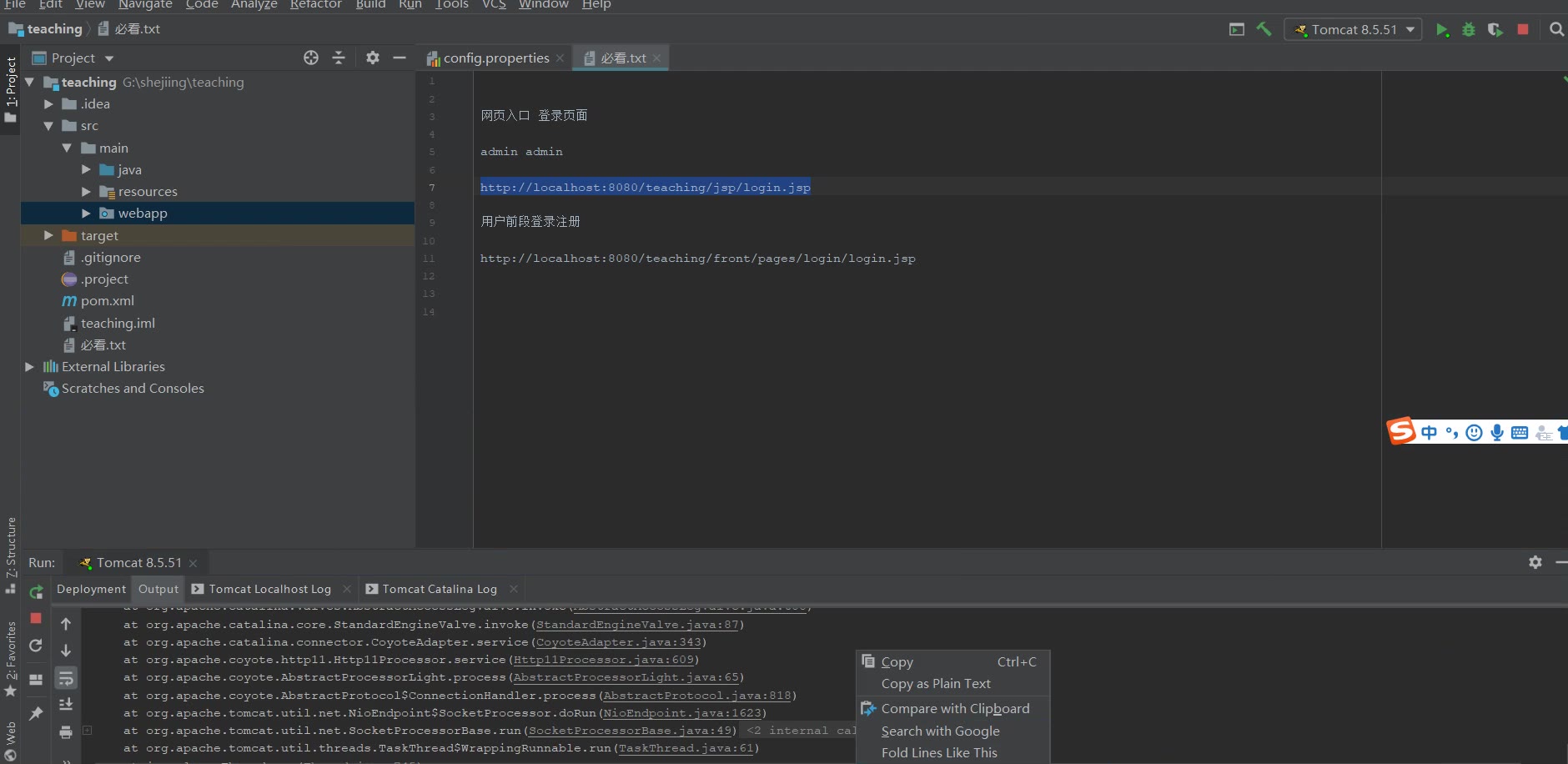Click the Sogou microphone voice input icon
Image resolution: width=1568 pixels, height=764 pixels.
point(1497,432)
